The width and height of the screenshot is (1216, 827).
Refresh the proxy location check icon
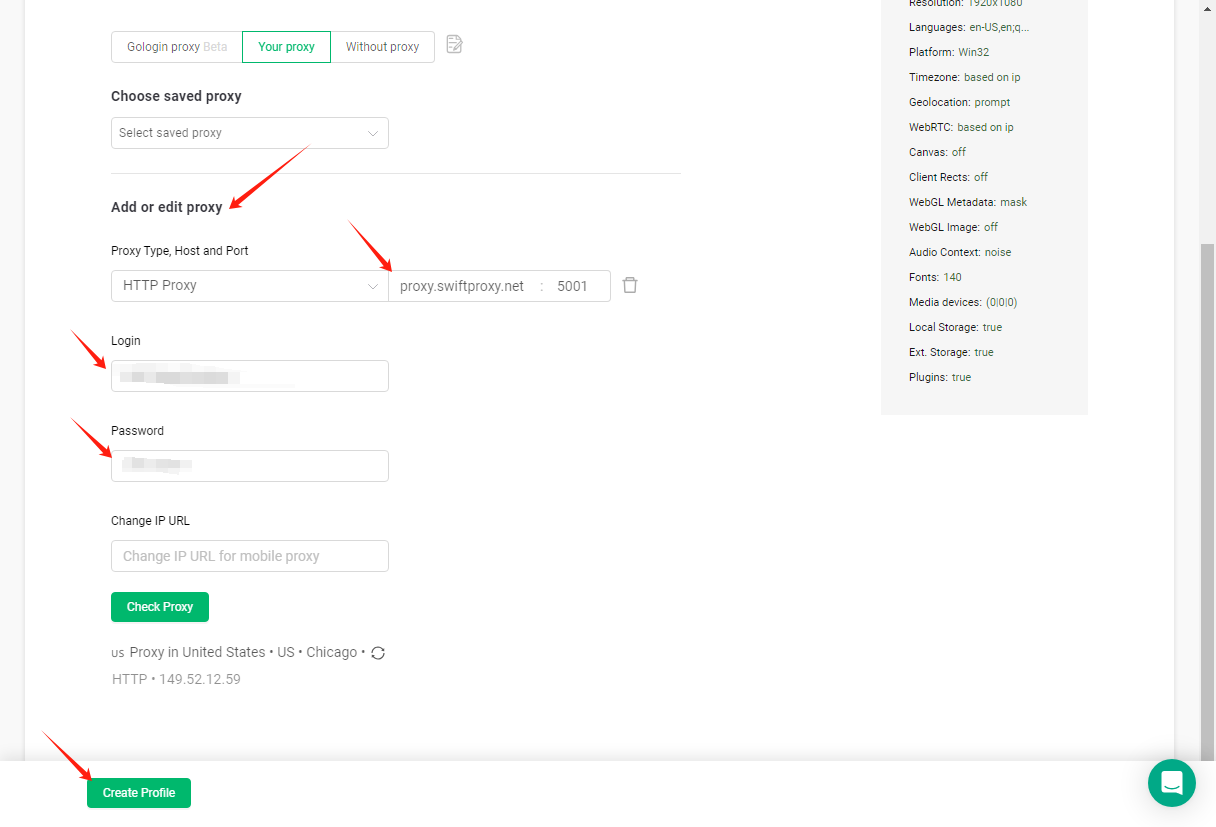[378, 653]
